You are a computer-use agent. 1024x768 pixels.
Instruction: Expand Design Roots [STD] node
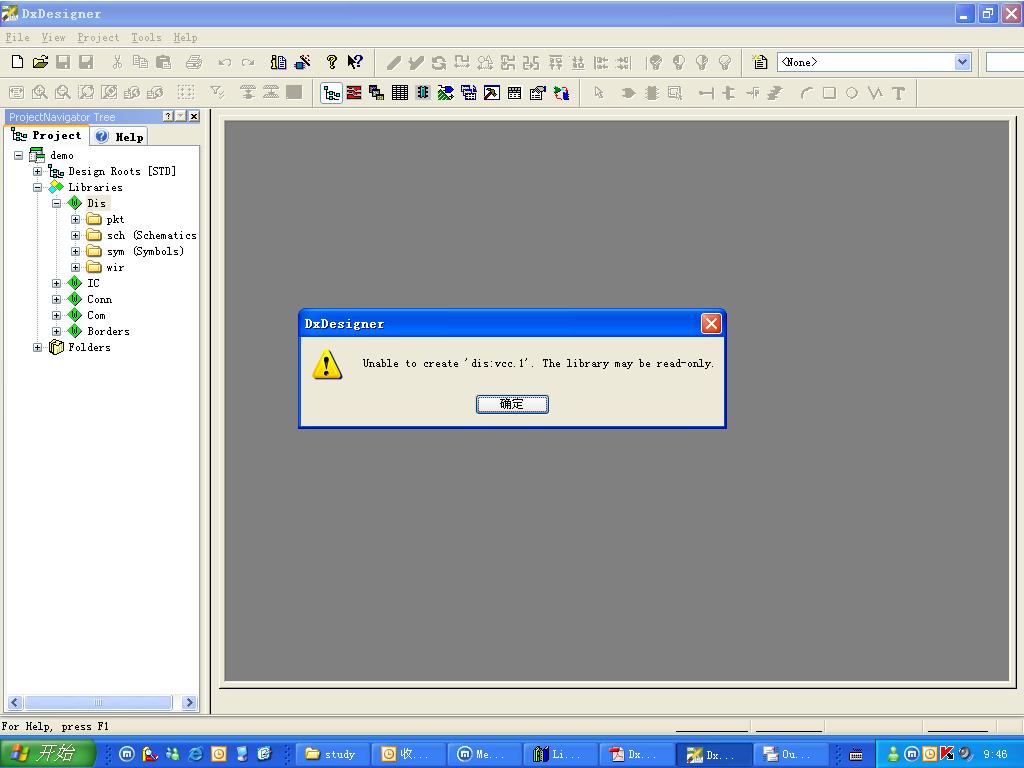coord(38,172)
